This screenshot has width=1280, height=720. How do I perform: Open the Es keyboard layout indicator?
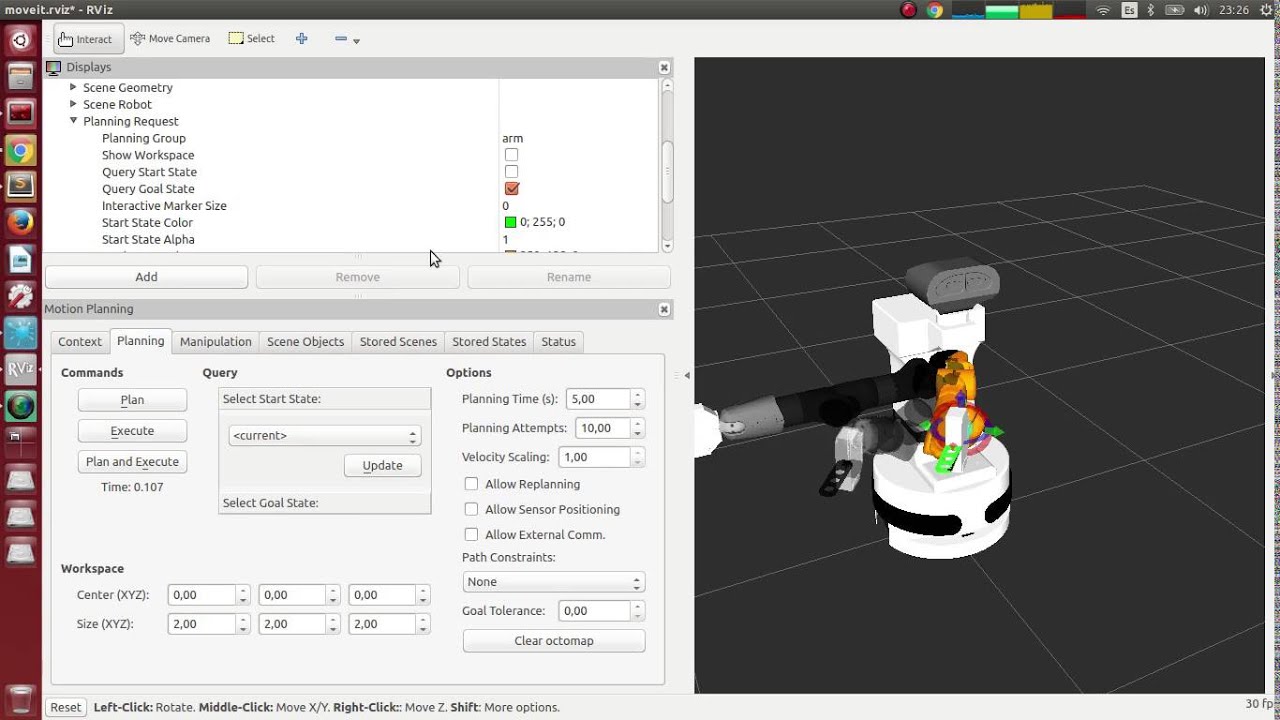[x=1129, y=10]
